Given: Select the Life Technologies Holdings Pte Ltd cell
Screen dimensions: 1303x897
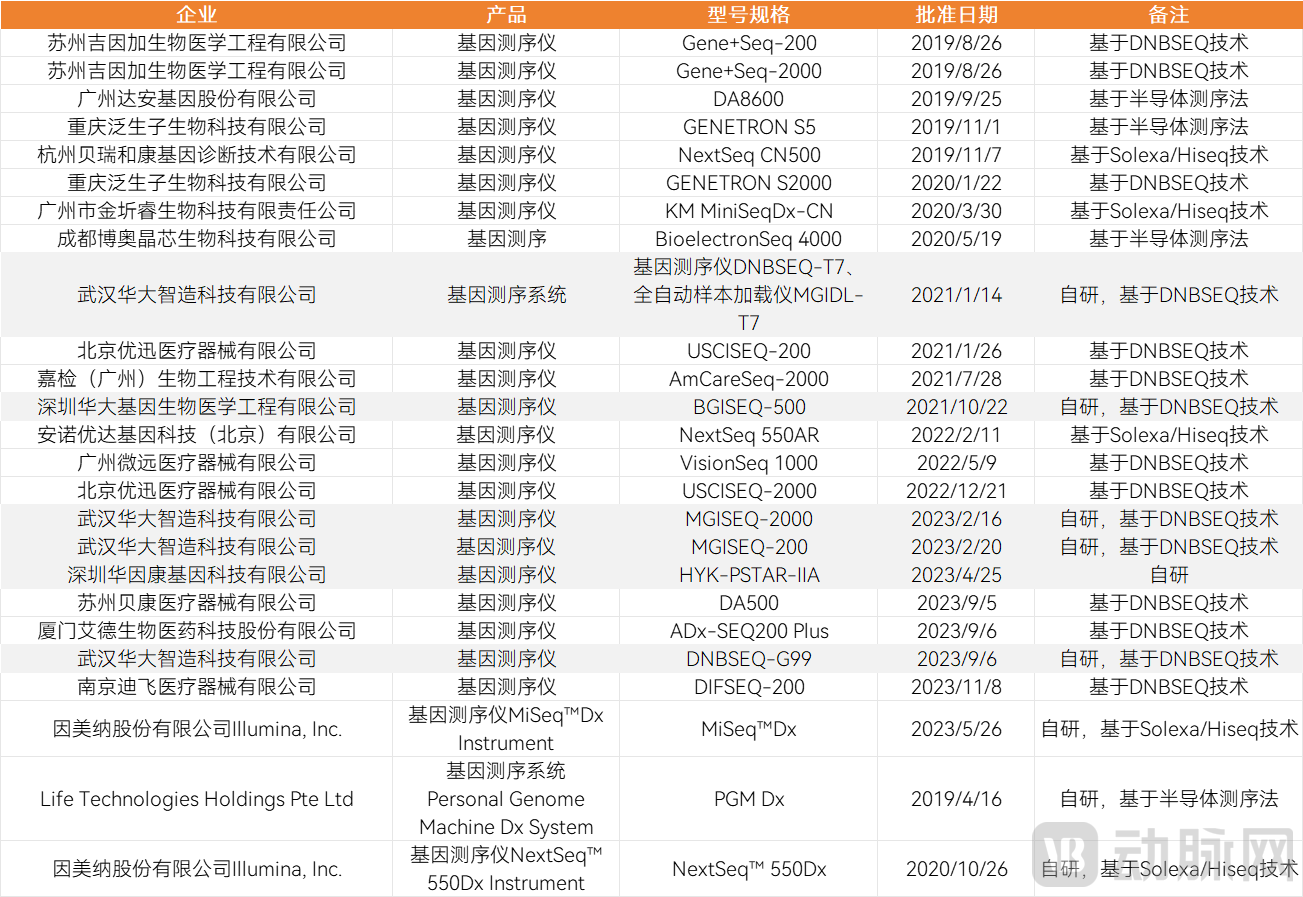Looking at the screenshot, I should 195,799.
